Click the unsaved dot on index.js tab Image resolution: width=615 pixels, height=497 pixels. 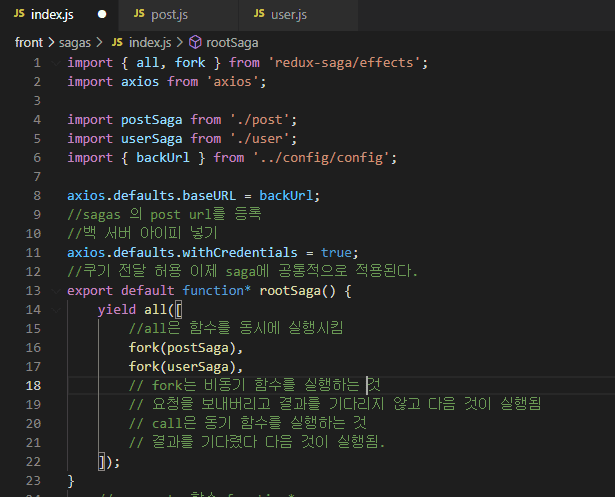102,15
